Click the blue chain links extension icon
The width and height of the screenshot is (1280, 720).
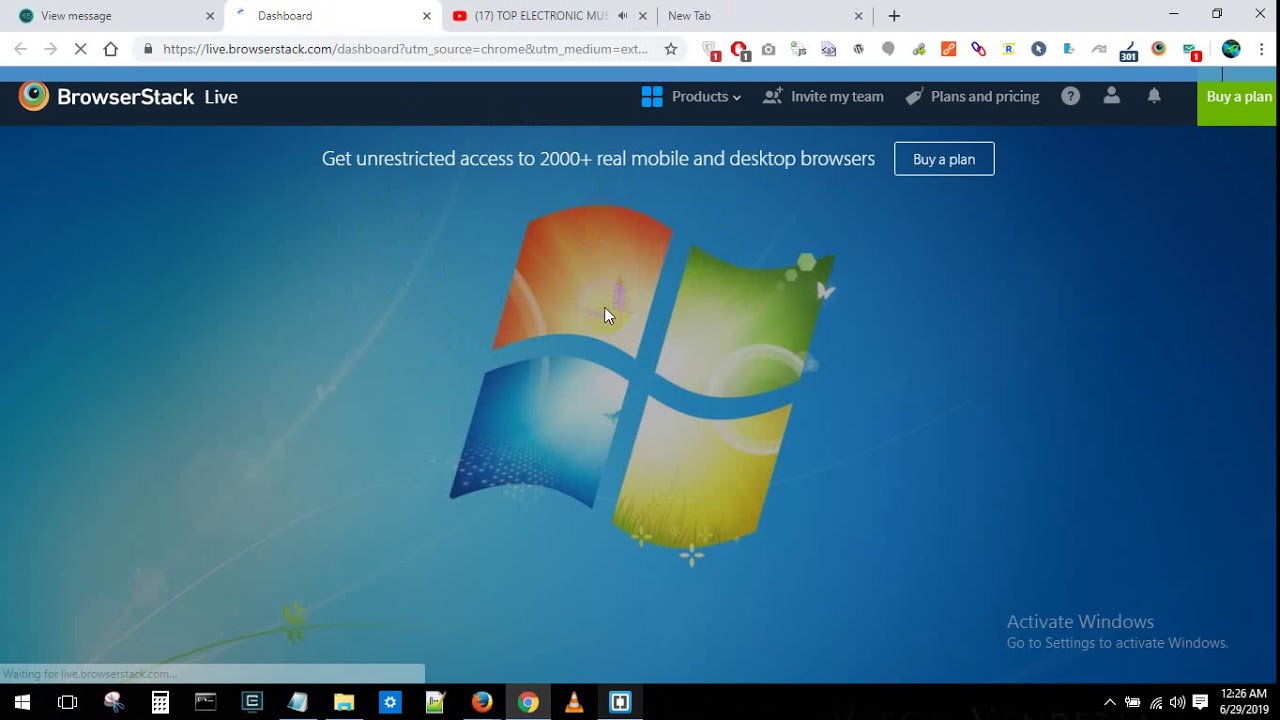[x=978, y=49]
